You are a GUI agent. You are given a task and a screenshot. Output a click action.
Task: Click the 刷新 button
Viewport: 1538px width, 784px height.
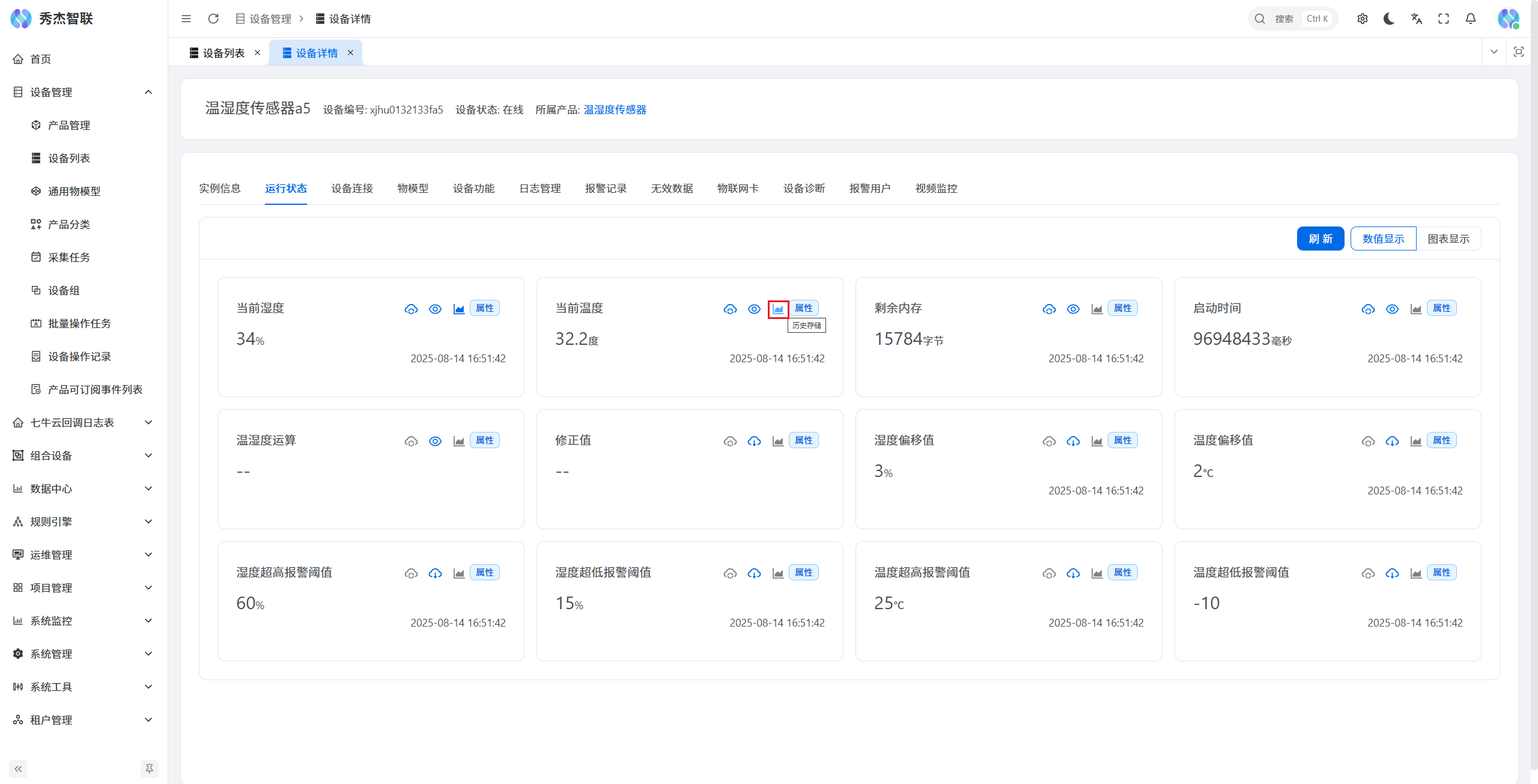pyautogui.click(x=1320, y=239)
